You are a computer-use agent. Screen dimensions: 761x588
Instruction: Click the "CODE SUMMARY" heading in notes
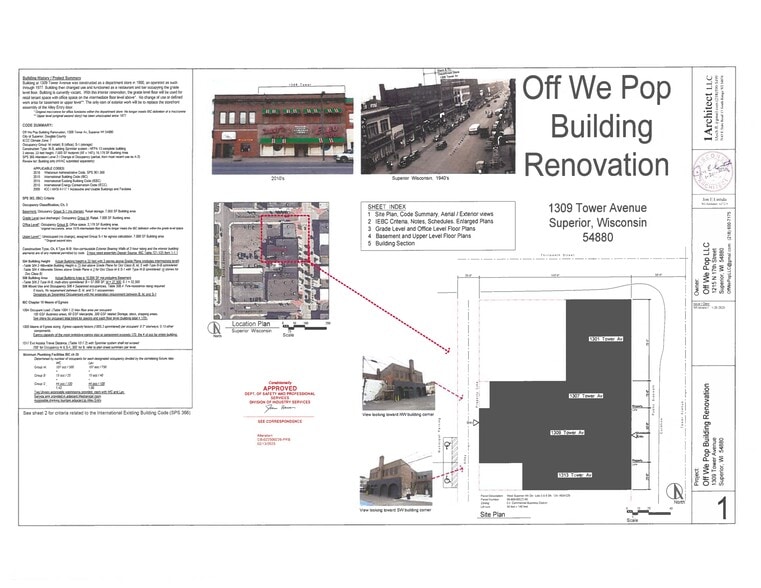click(x=37, y=125)
